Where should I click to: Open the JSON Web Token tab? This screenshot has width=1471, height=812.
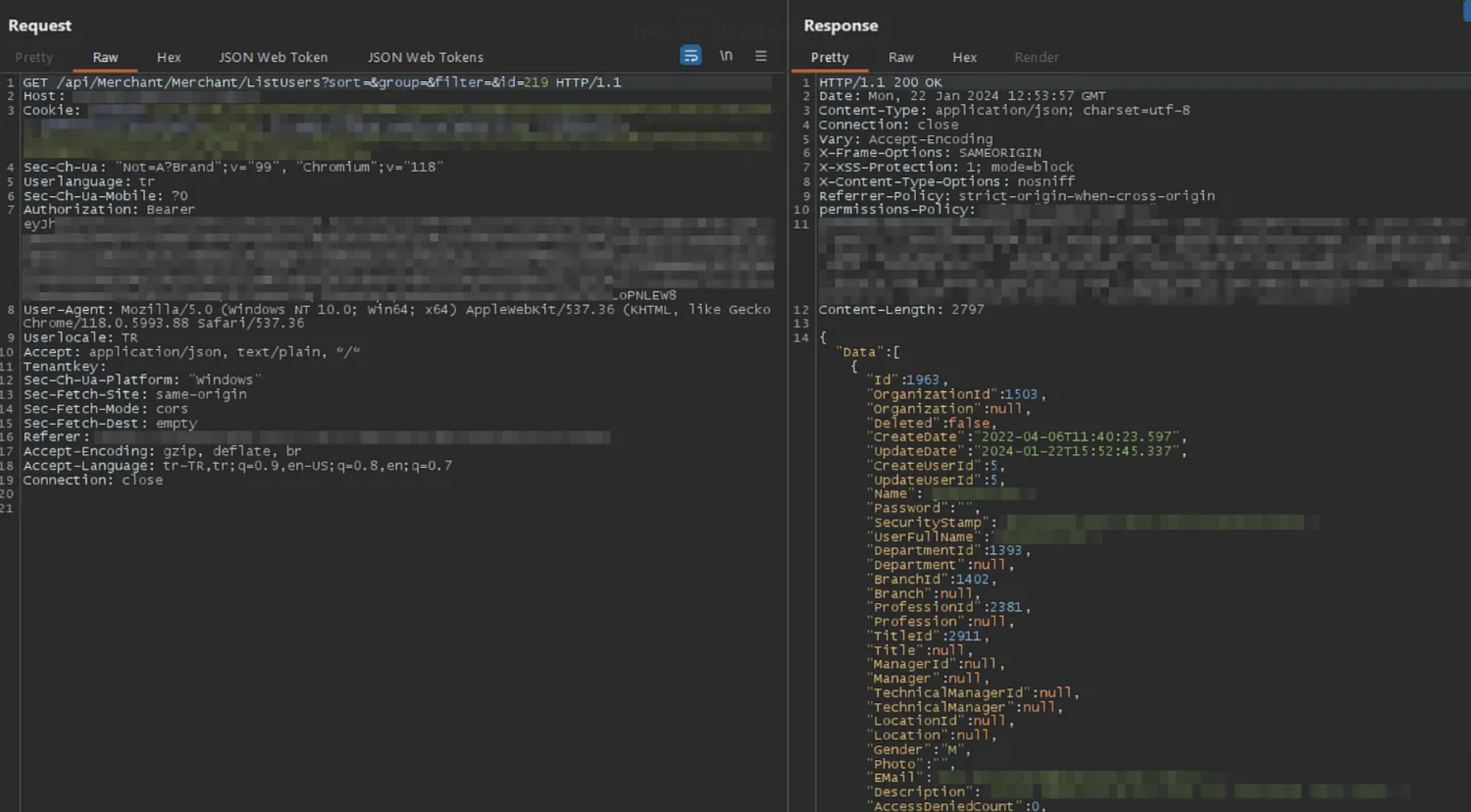[273, 58]
